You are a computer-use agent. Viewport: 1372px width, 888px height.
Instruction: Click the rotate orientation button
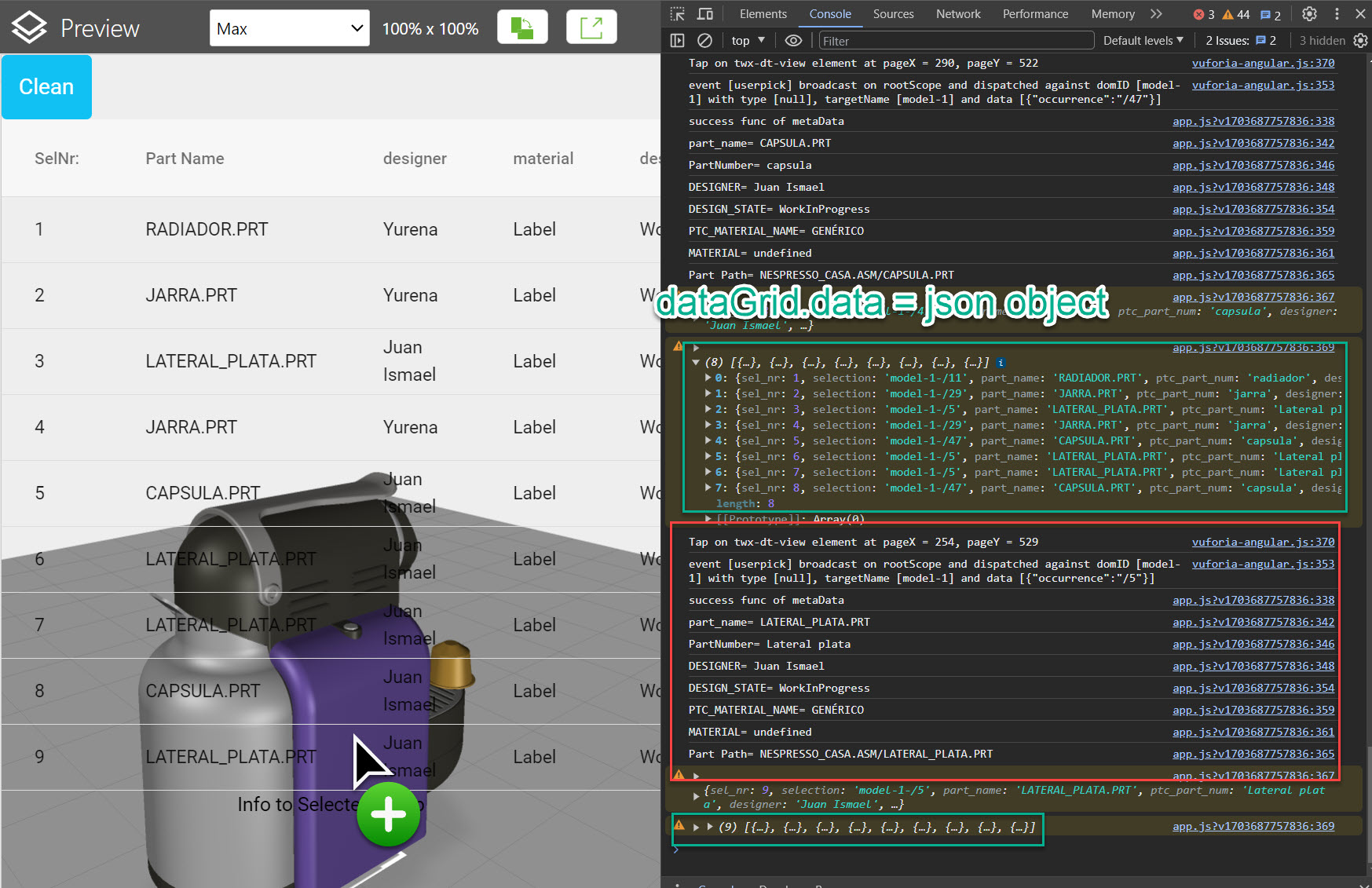pyautogui.click(x=522, y=28)
